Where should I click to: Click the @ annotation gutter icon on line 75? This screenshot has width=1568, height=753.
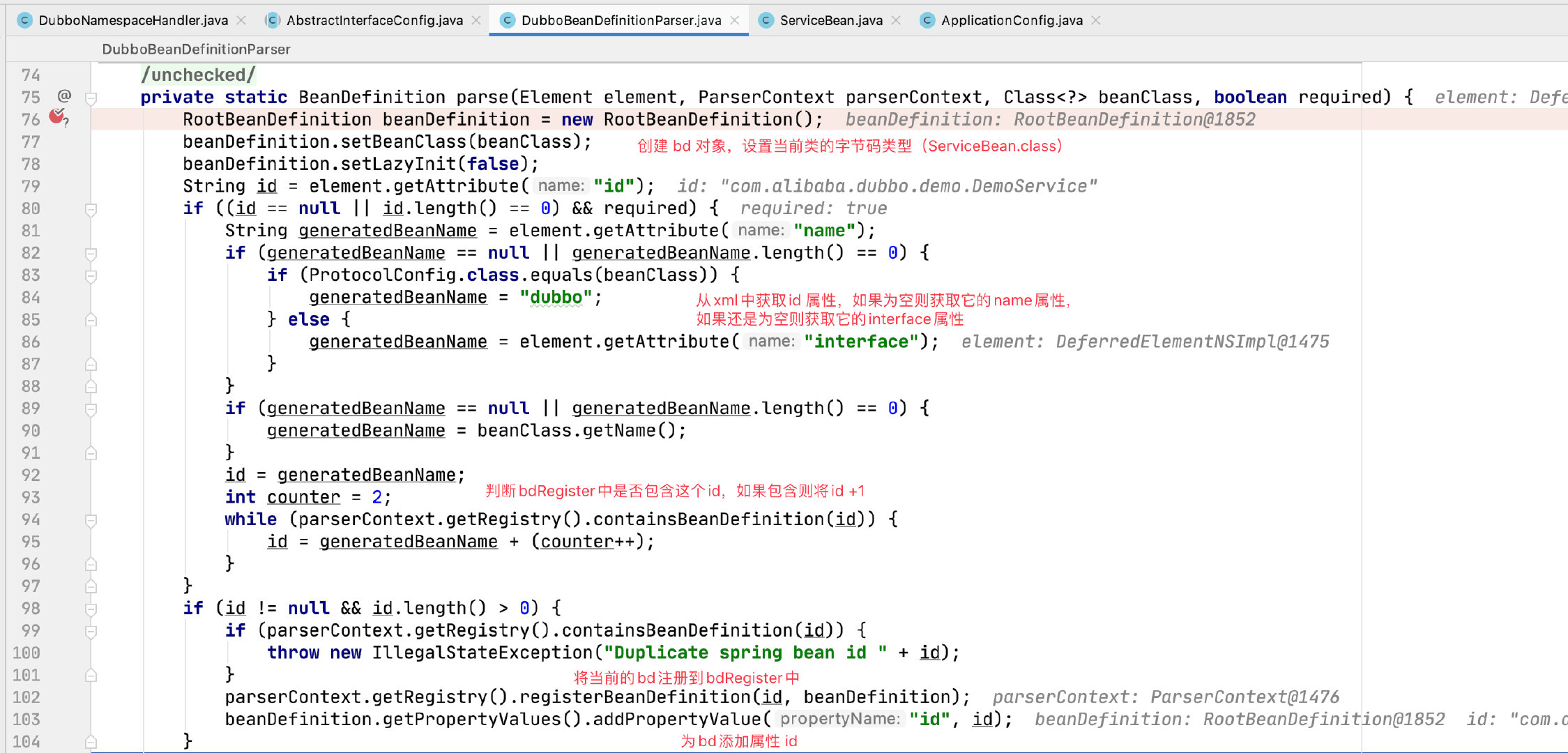(64, 96)
